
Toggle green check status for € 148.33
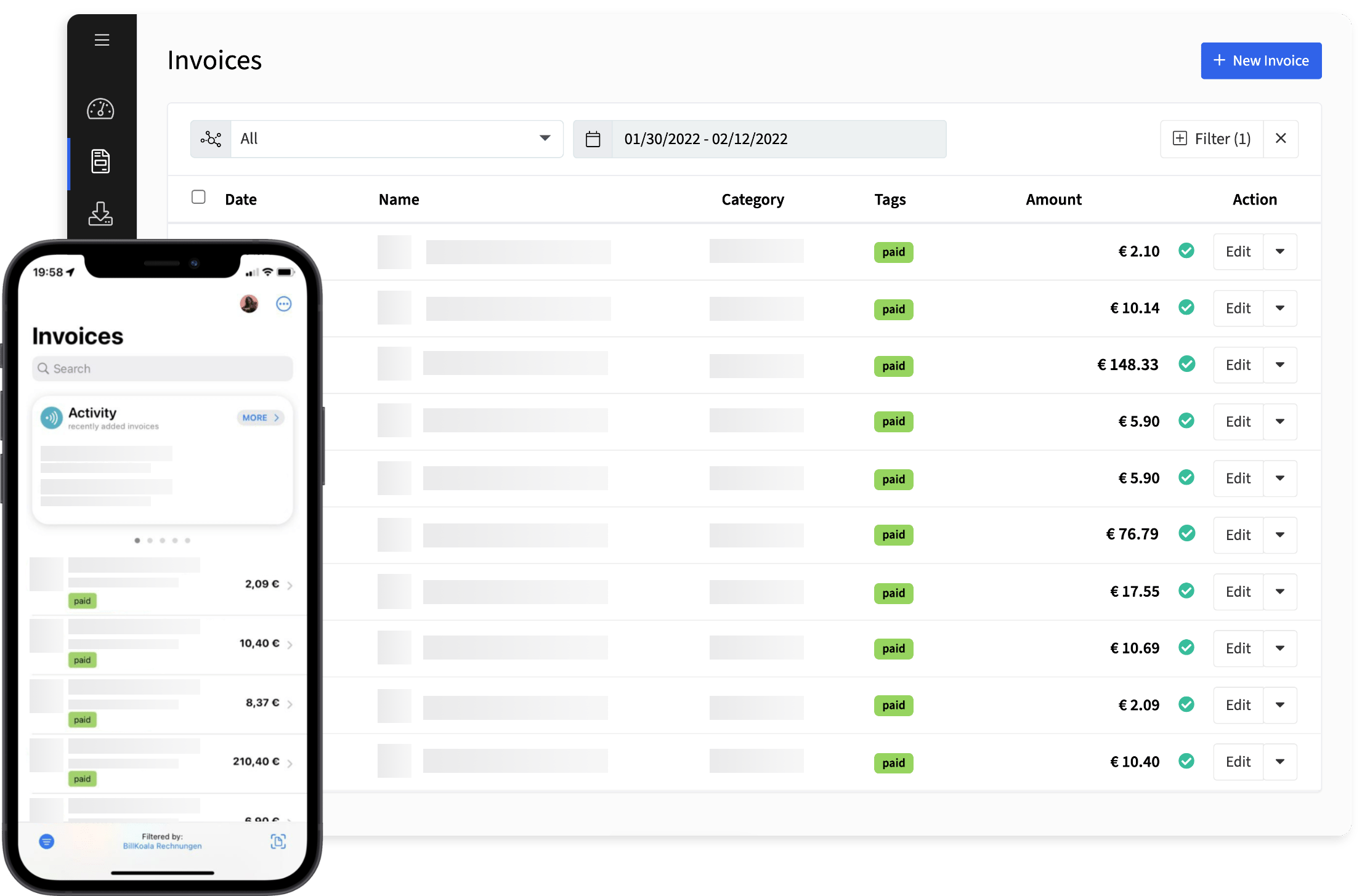1186,364
